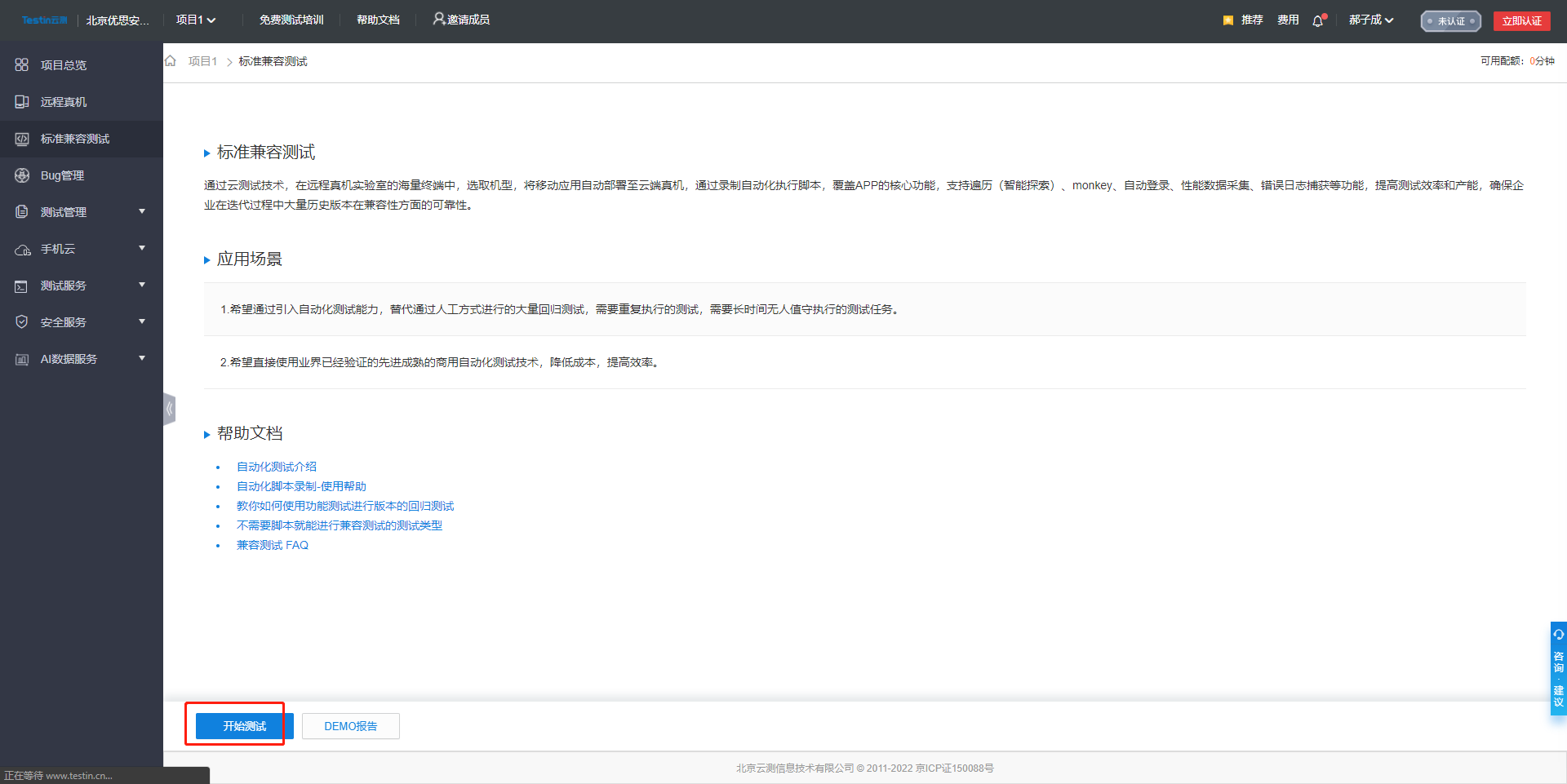Open the 郝子成 user dropdown
Viewport: 1567px width, 784px height.
[1371, 20]
